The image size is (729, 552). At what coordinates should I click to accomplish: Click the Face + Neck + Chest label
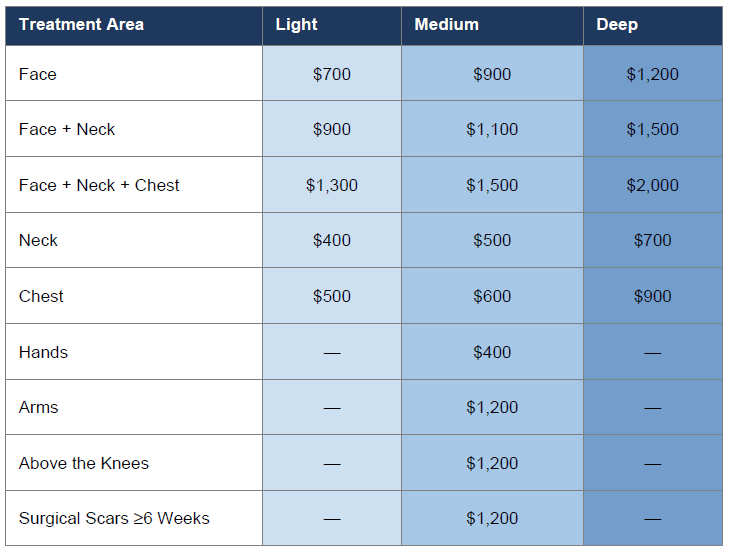pyautogui.click(x=99, y=185)
